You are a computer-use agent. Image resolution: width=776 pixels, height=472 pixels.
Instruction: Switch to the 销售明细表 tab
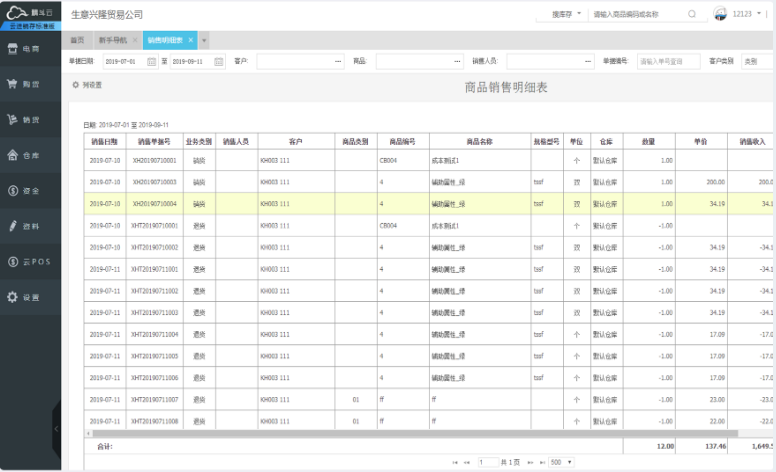165,40
